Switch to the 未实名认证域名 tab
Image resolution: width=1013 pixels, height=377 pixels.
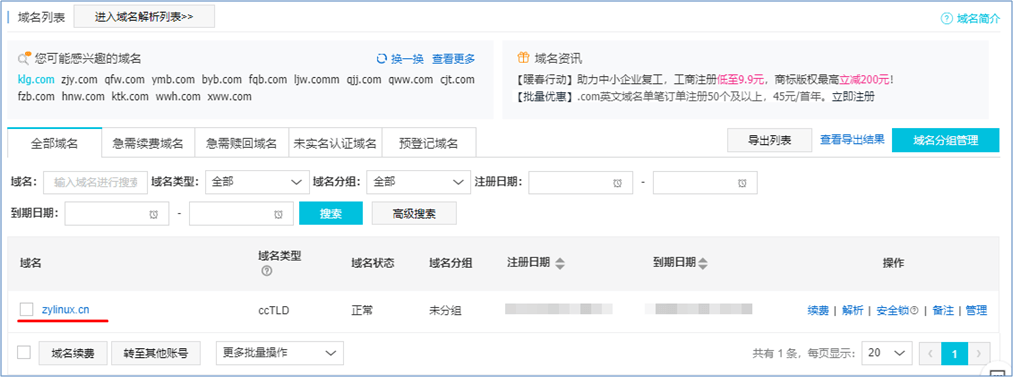tap(335, 143)
